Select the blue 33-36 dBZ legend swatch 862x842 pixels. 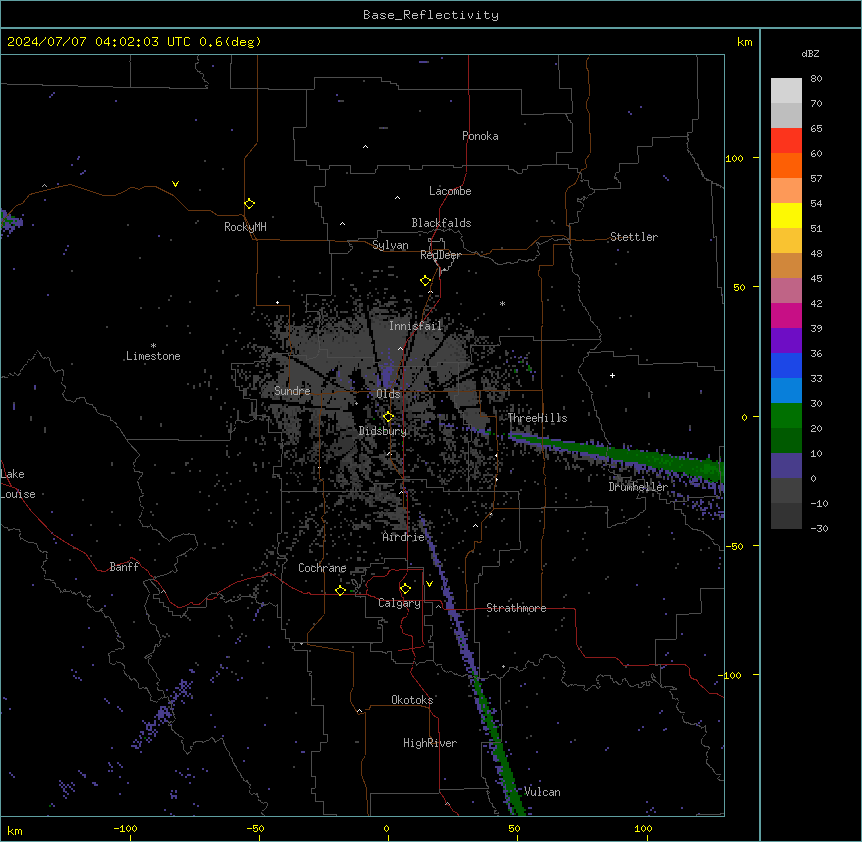pos(786,365)
